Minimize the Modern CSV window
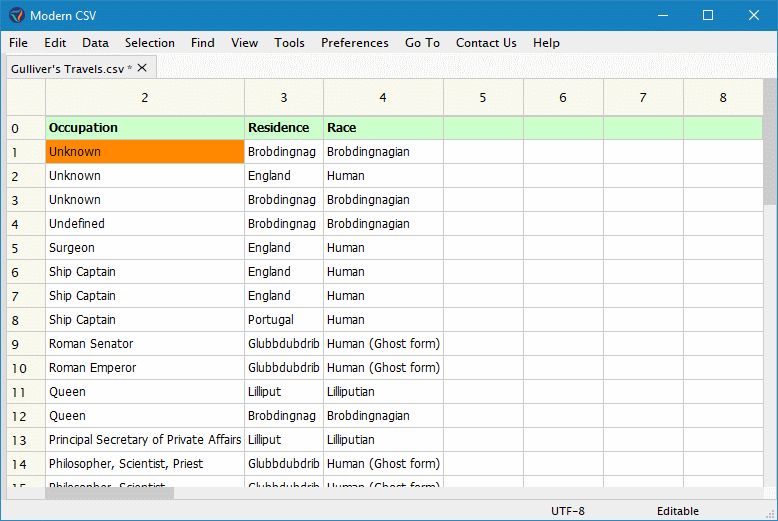Viewport: 778px width, 521px height. click(663, 15)
